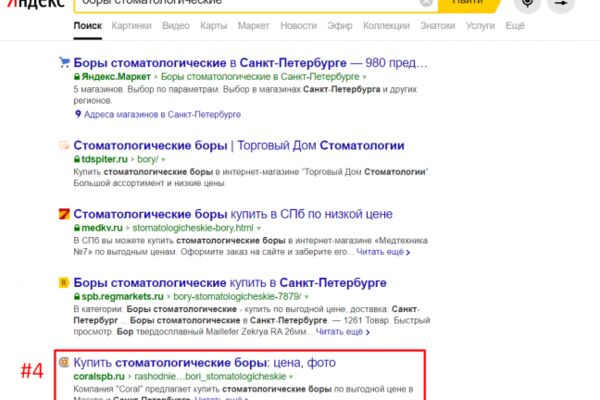Open voice search microphone icon

(527, 4)
